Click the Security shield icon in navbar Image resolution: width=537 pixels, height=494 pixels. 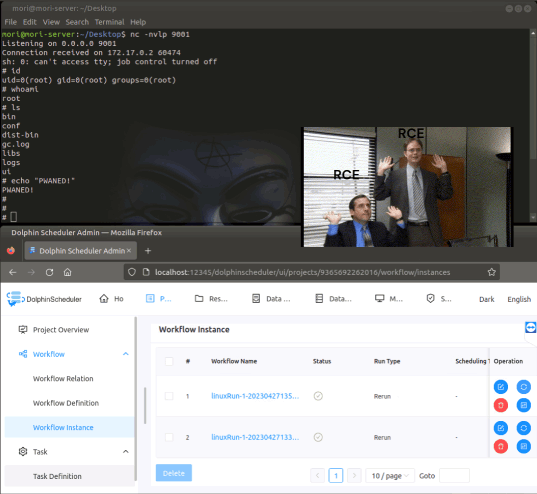pyautogui.click(x=430, y=299)
